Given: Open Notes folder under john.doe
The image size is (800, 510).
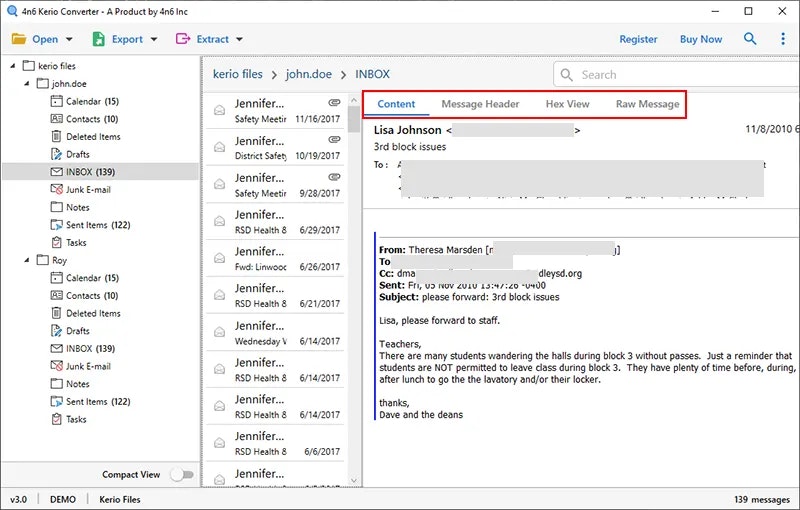Looking at the screenshot, I should tap(70, 207).
